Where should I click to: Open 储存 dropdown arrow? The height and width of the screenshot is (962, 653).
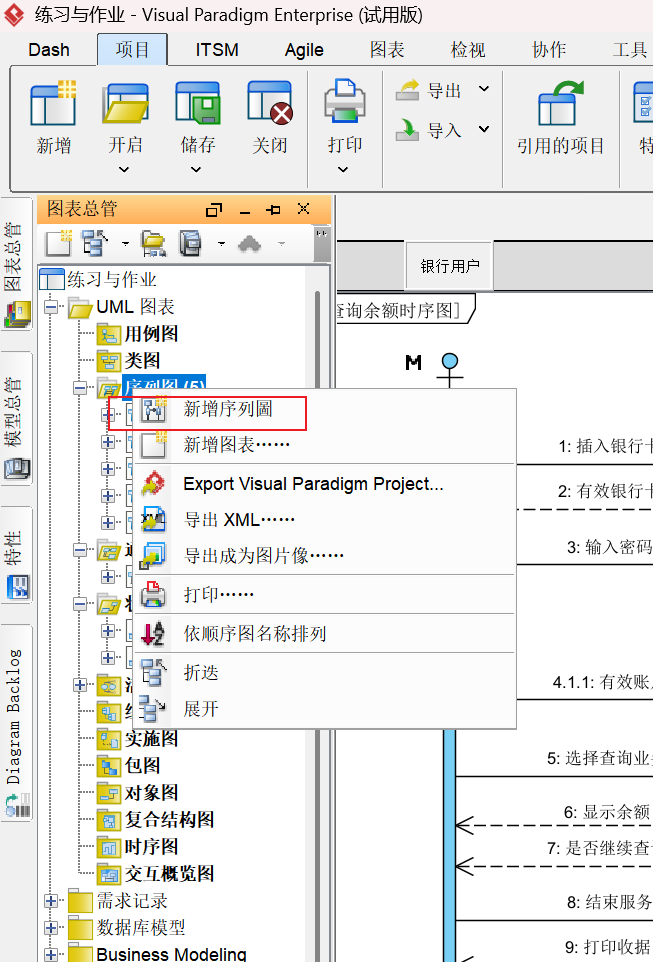click(x=196, y=169)
